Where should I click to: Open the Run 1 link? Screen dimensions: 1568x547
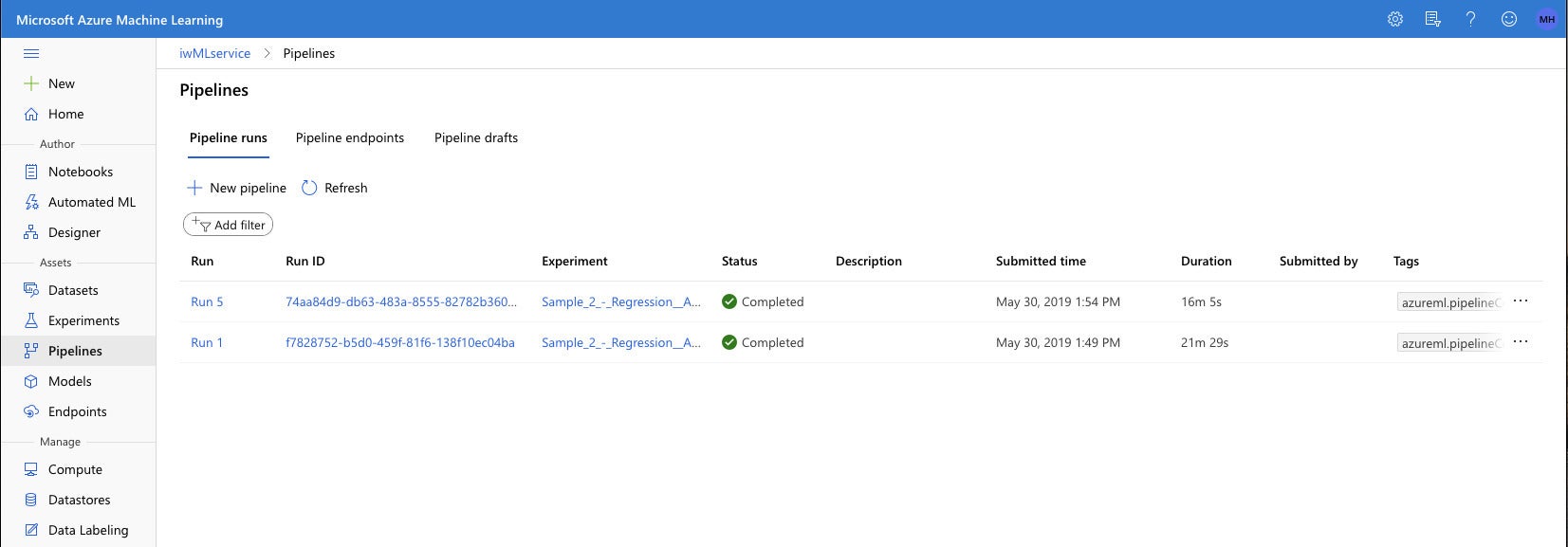point(207,342)
